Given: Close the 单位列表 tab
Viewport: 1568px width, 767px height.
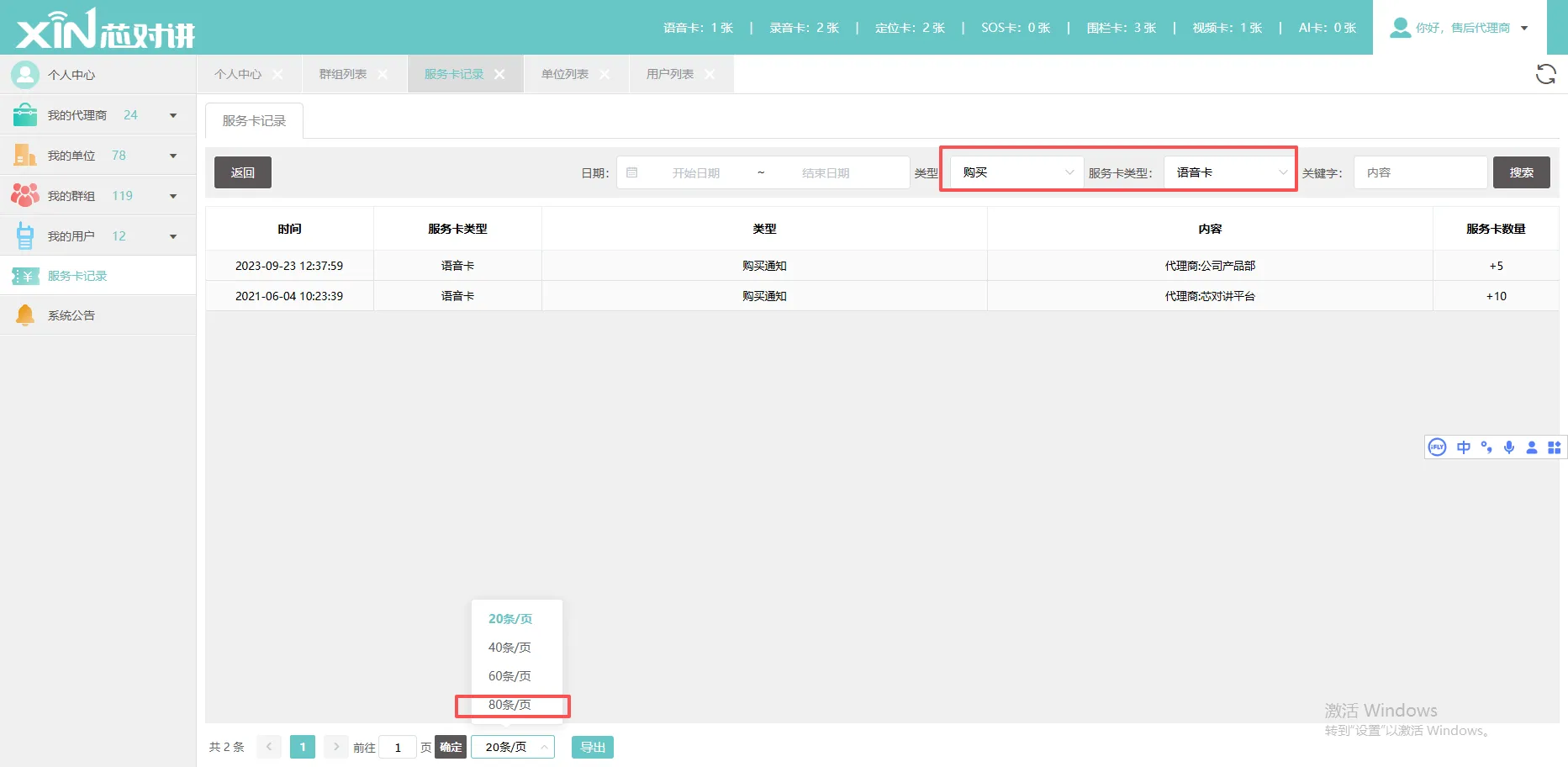Looking at the screenshot, I should coord(604,74).
